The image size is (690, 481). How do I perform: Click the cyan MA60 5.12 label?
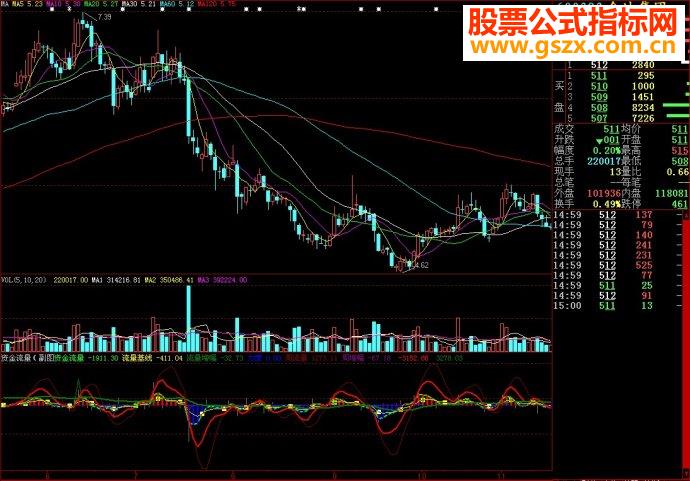[x=177, y=4]
